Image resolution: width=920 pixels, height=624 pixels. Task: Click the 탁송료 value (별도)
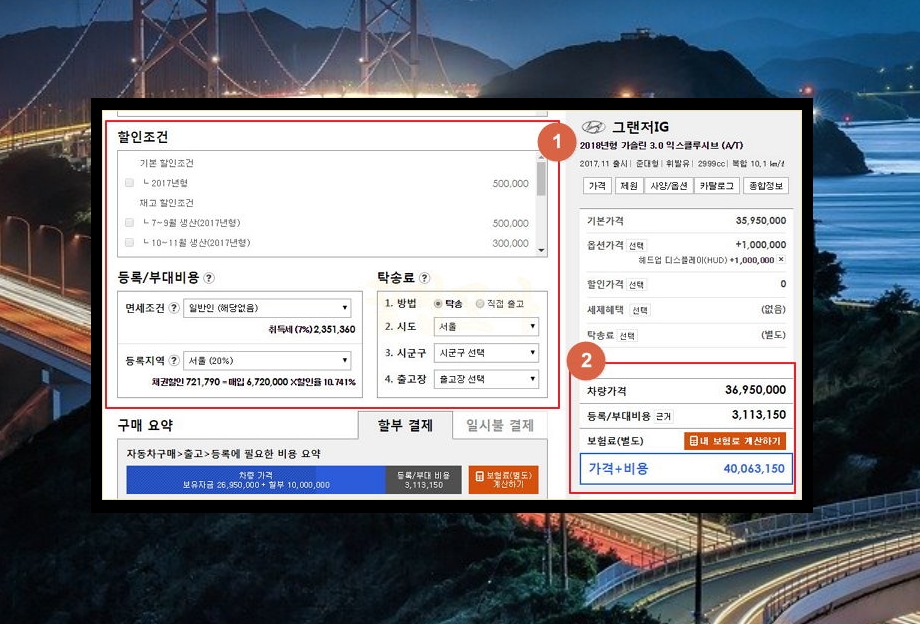[773, 335]
